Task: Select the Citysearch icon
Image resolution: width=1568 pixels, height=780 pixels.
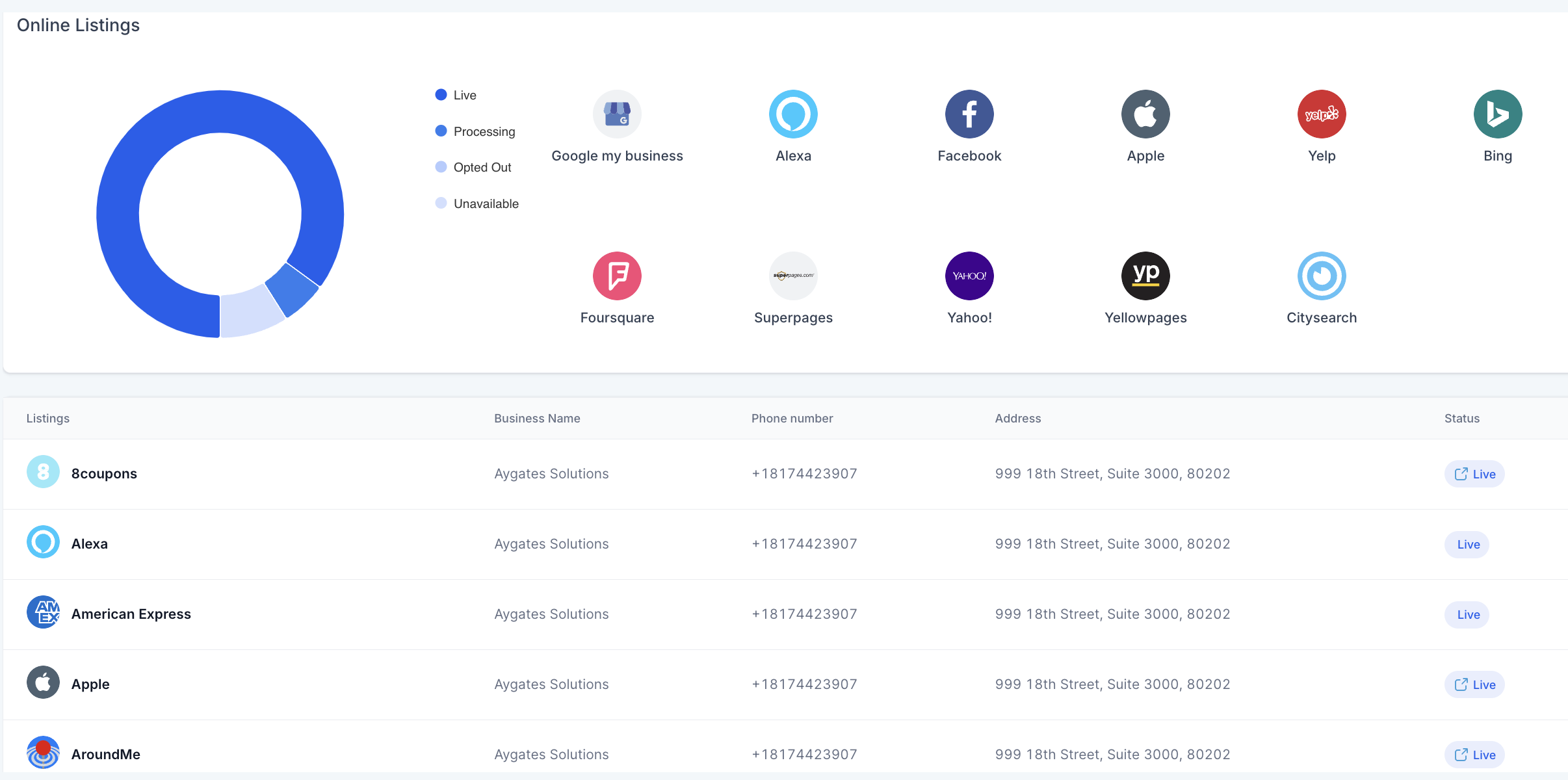Action: coord(1322,276)
